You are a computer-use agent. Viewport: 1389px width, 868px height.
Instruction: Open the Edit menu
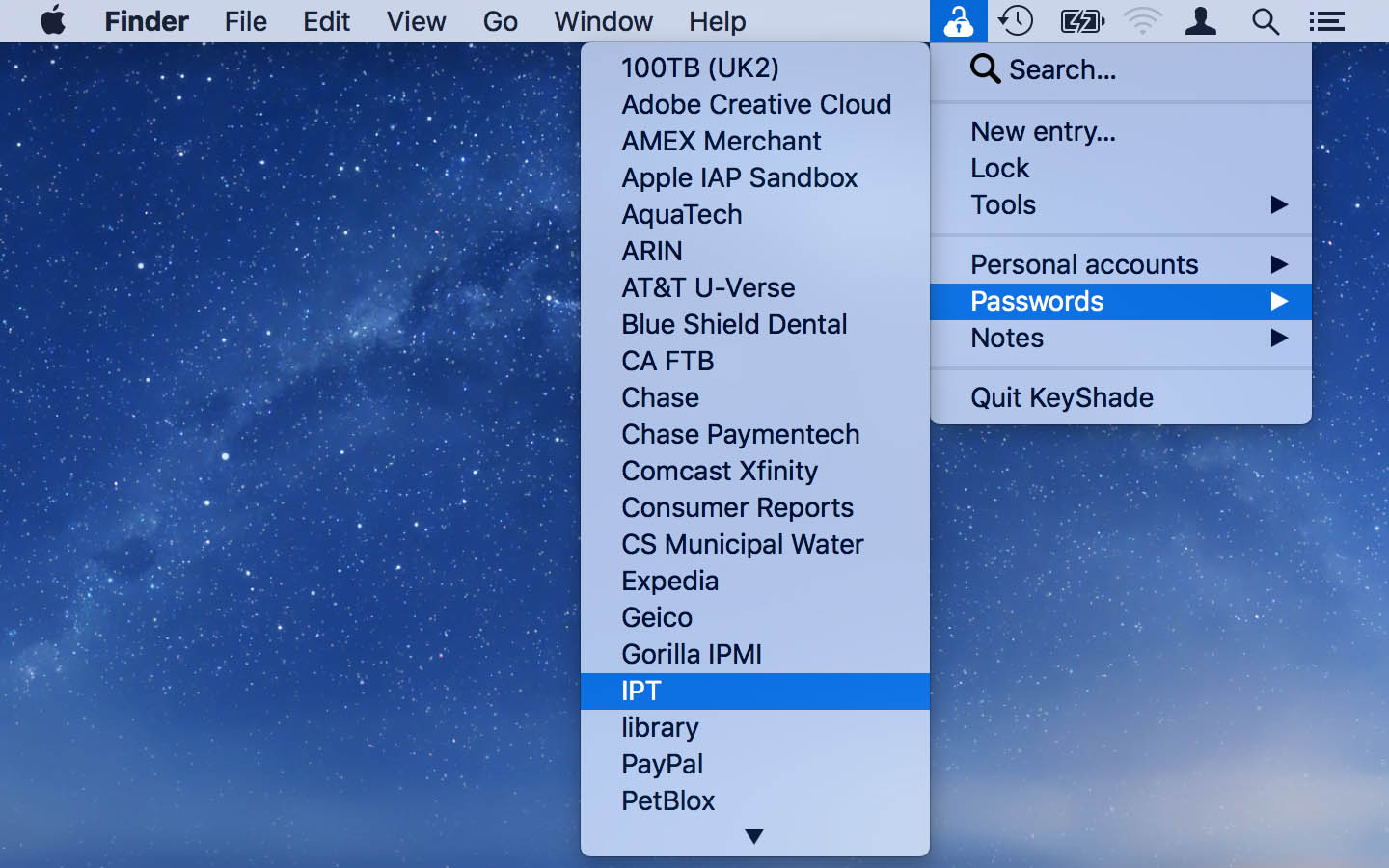pos(326,20)
